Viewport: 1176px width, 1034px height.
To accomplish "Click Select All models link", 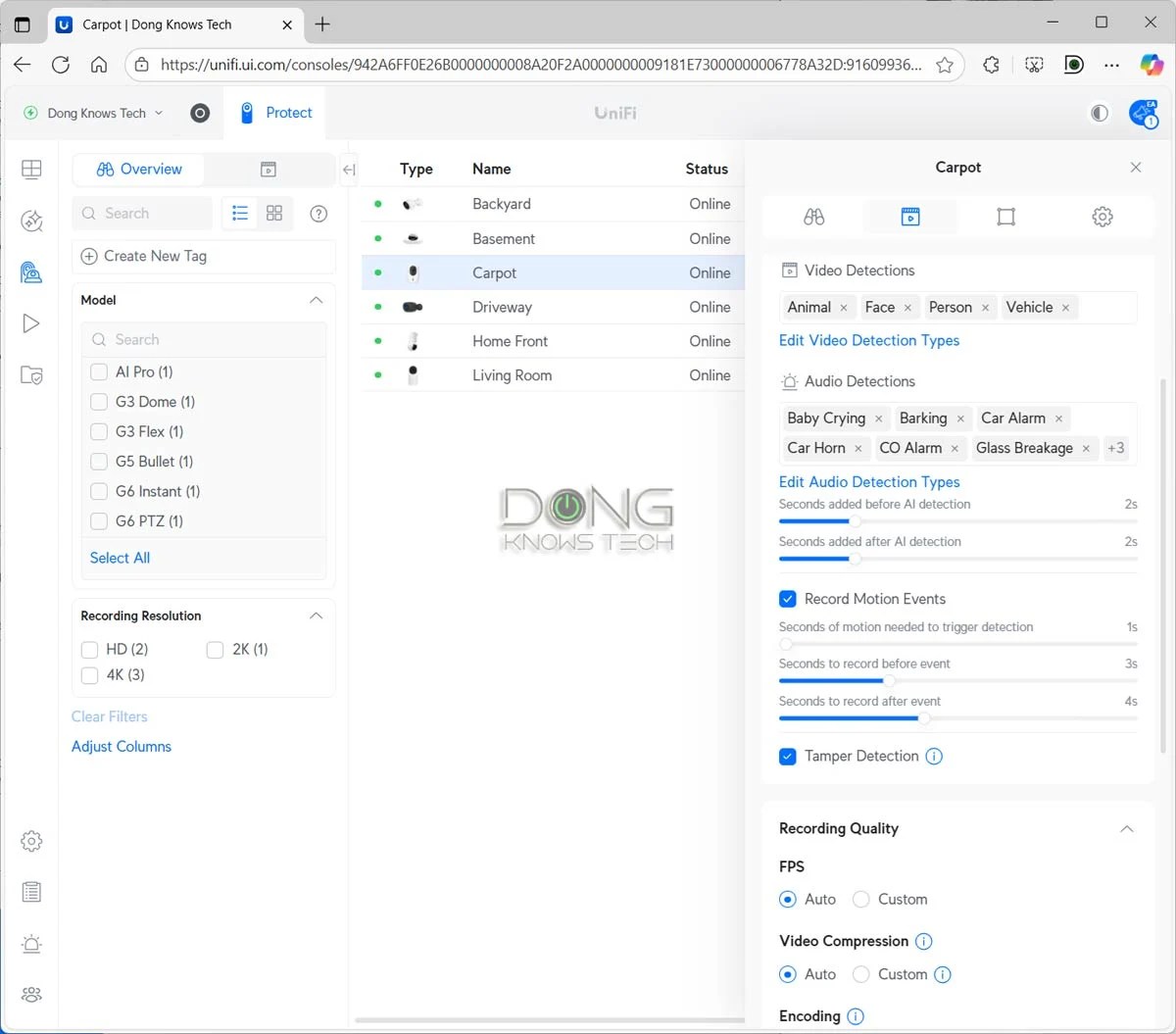I will pos(120,558).
